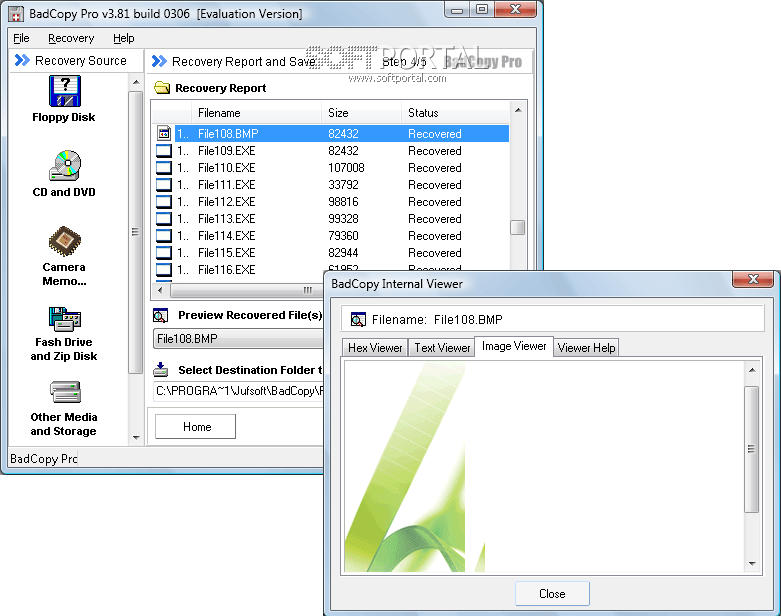Viewport: 781px width, 616px height.
Task: Choose CD and DVD source icon
Action: point(65,166)
